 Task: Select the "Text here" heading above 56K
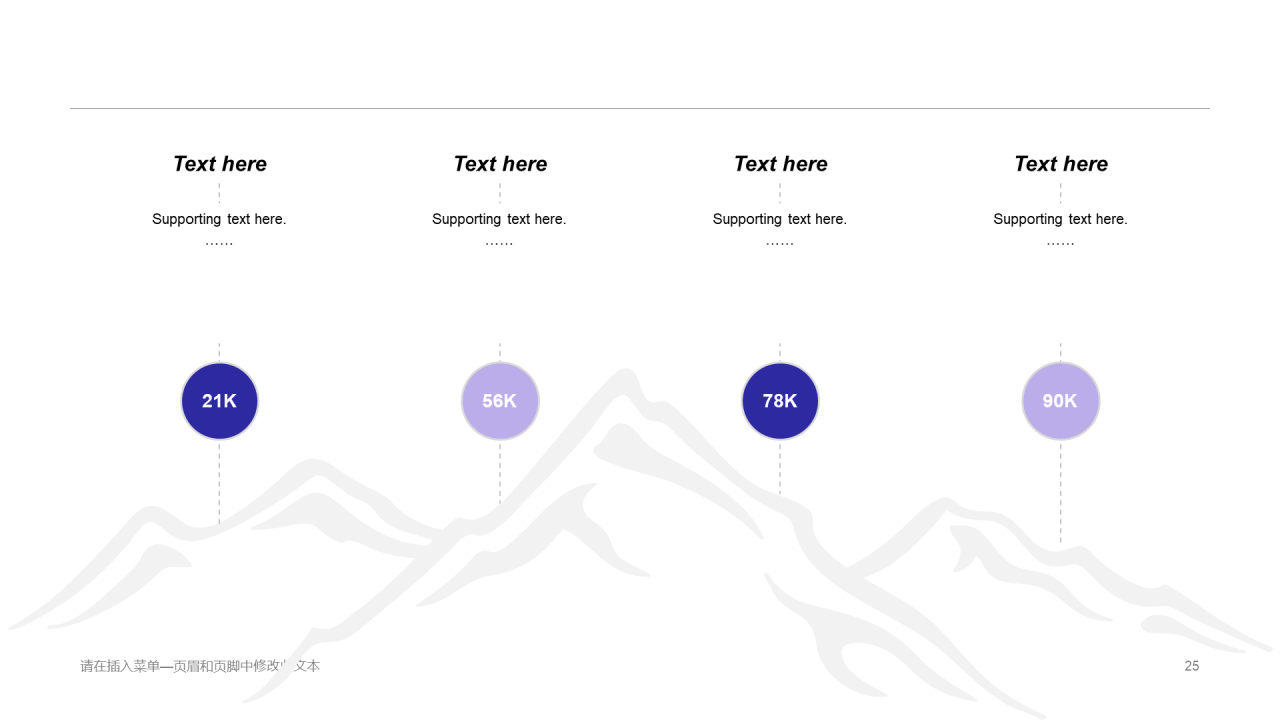500,164
